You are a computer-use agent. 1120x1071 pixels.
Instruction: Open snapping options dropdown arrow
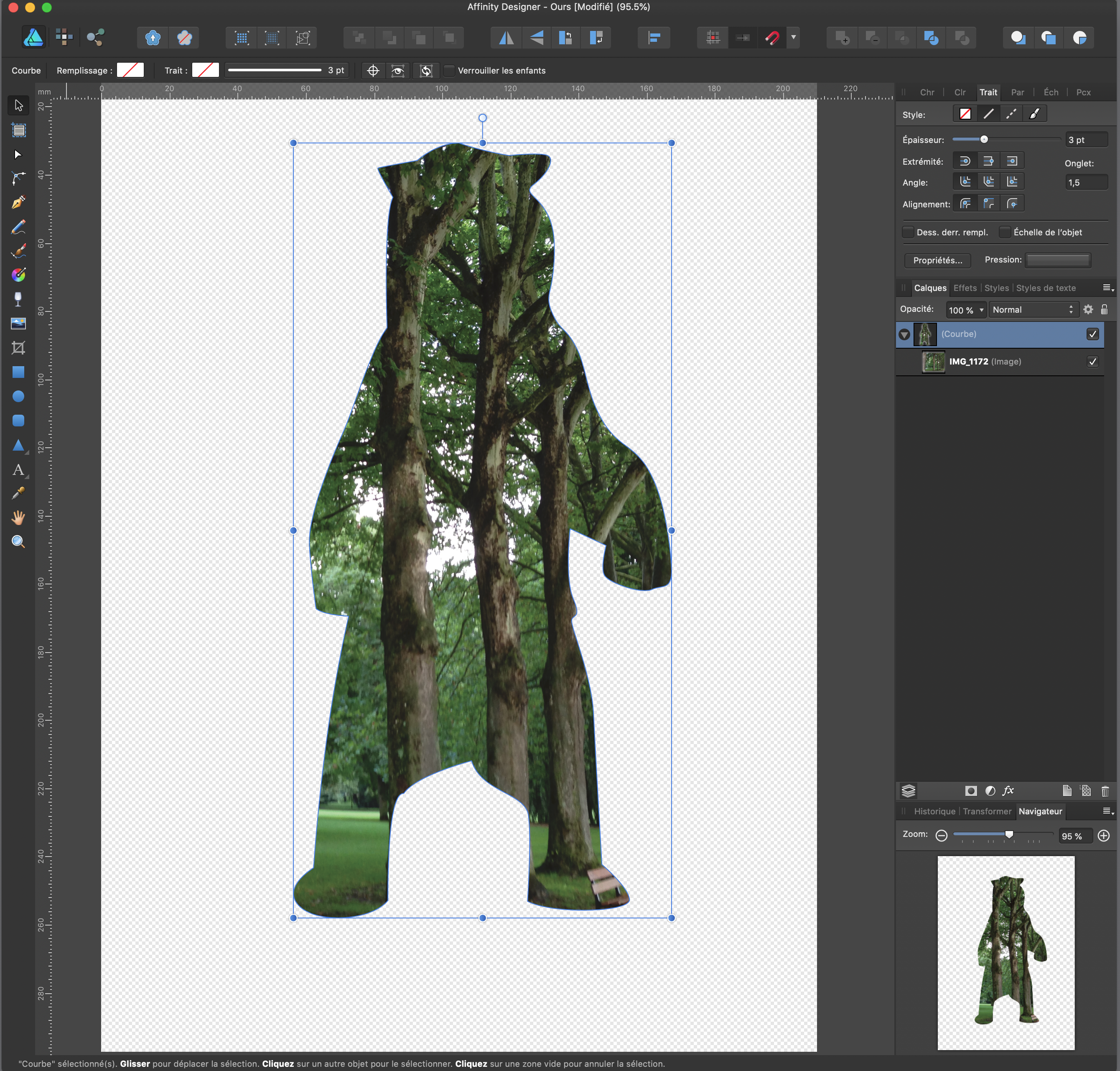pos(793,38)
